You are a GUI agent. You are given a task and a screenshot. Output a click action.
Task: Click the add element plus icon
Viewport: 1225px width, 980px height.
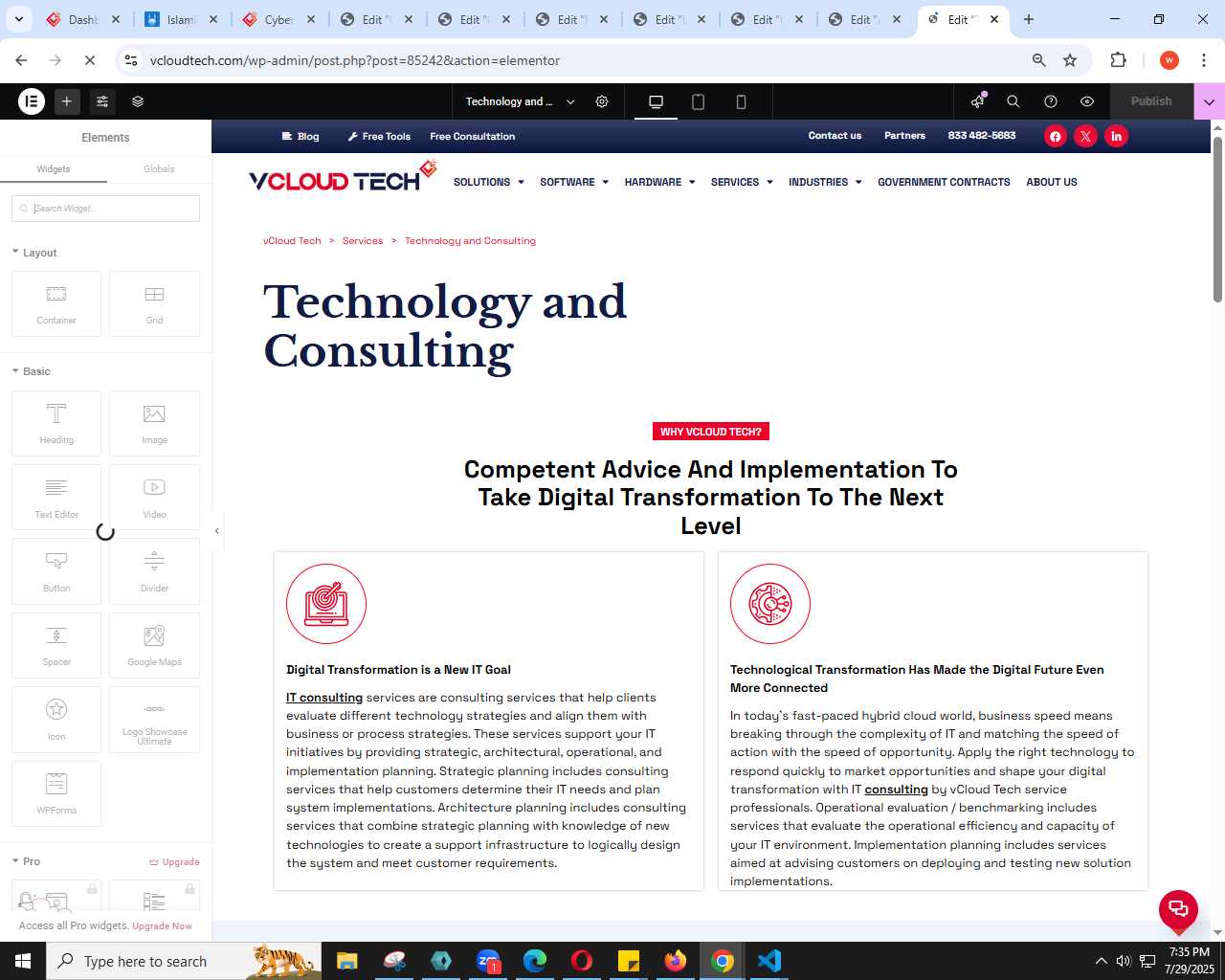pyautogui.click(x=67, y=101)
